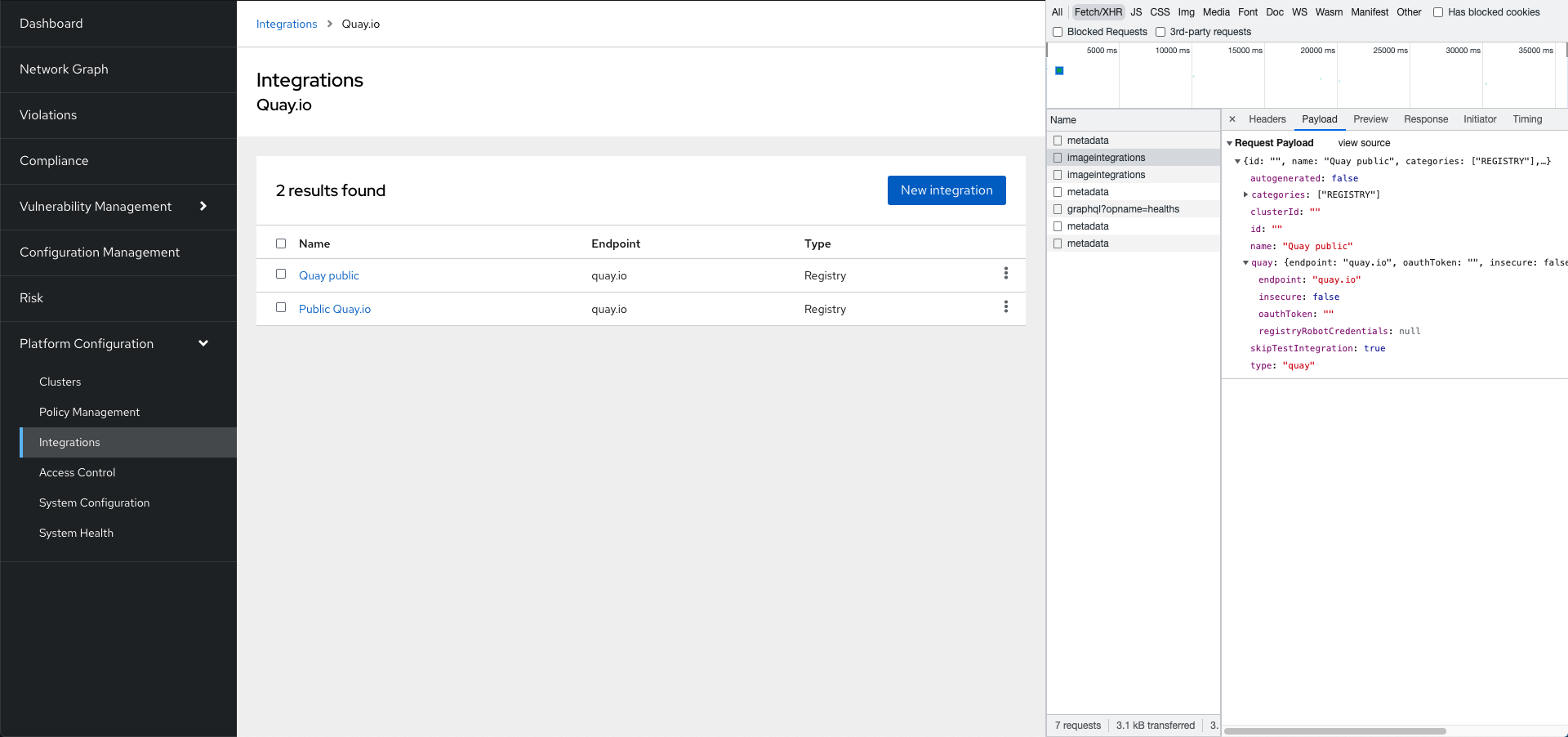Click the Name column header in network list
1568x737 pixels.
tap(1134, 120)
